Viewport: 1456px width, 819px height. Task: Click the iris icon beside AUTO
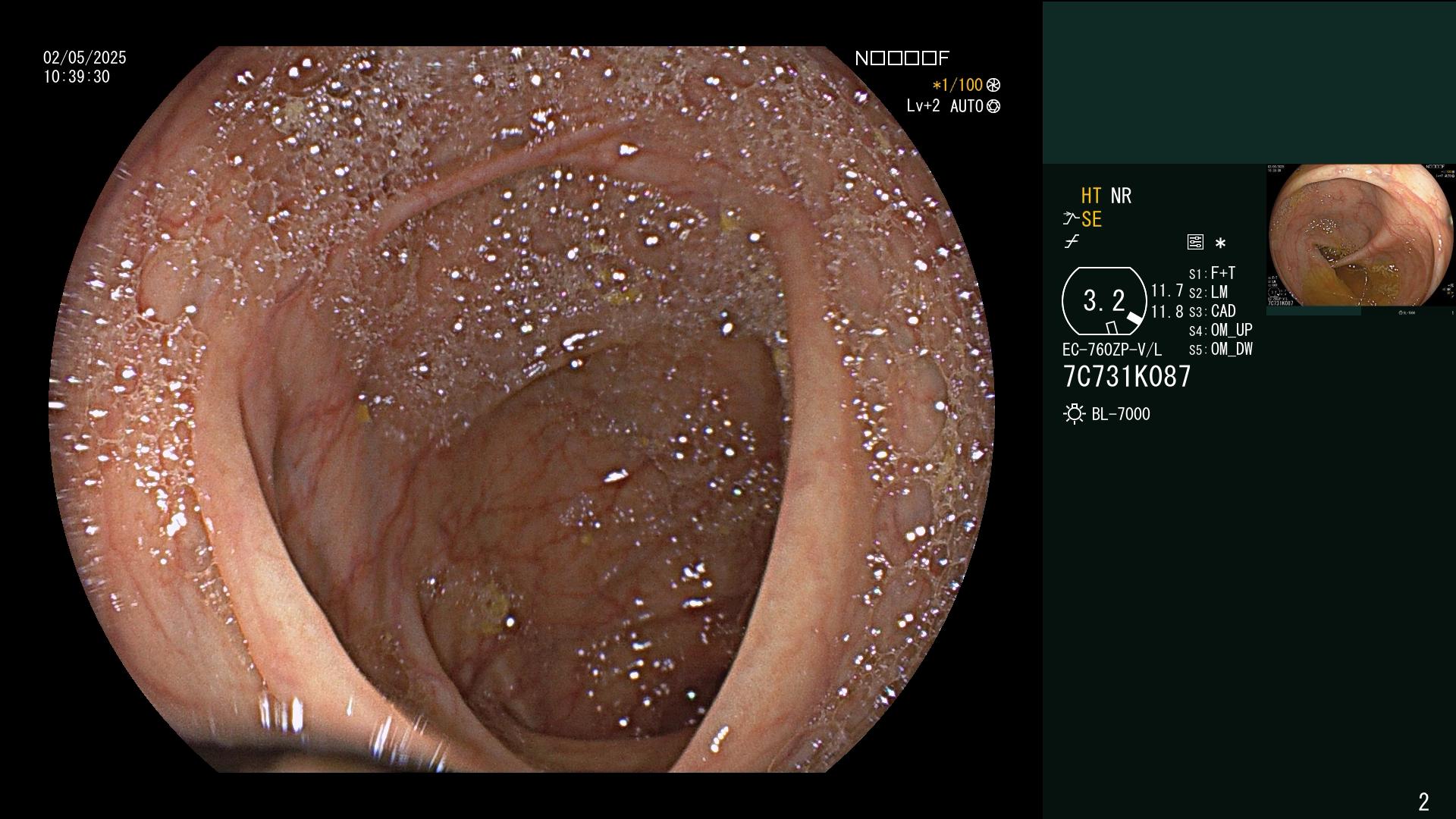point(993,107)
